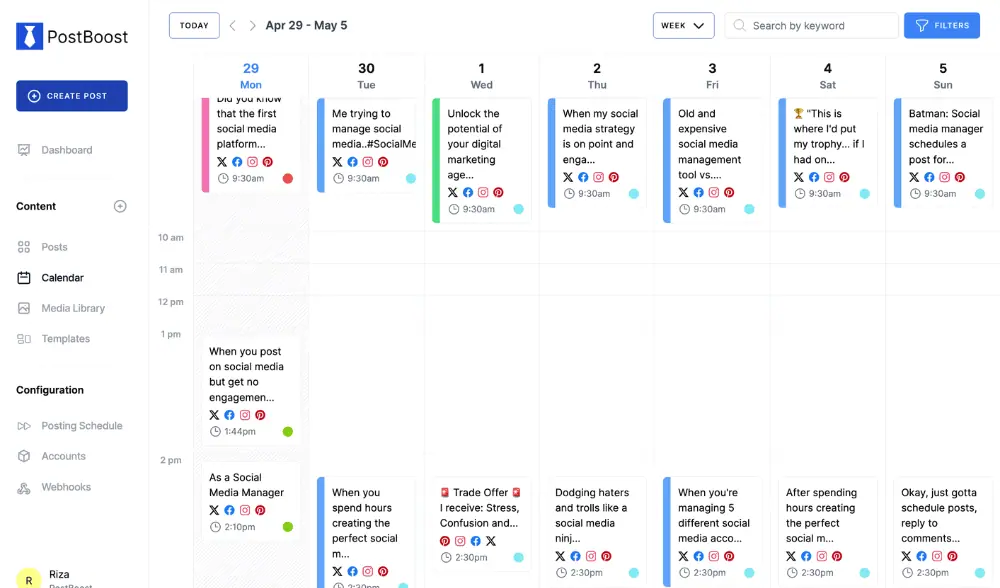Focus the Search by keyword field
Viewport: 1000px width, 588px height.
coord(820,26)
